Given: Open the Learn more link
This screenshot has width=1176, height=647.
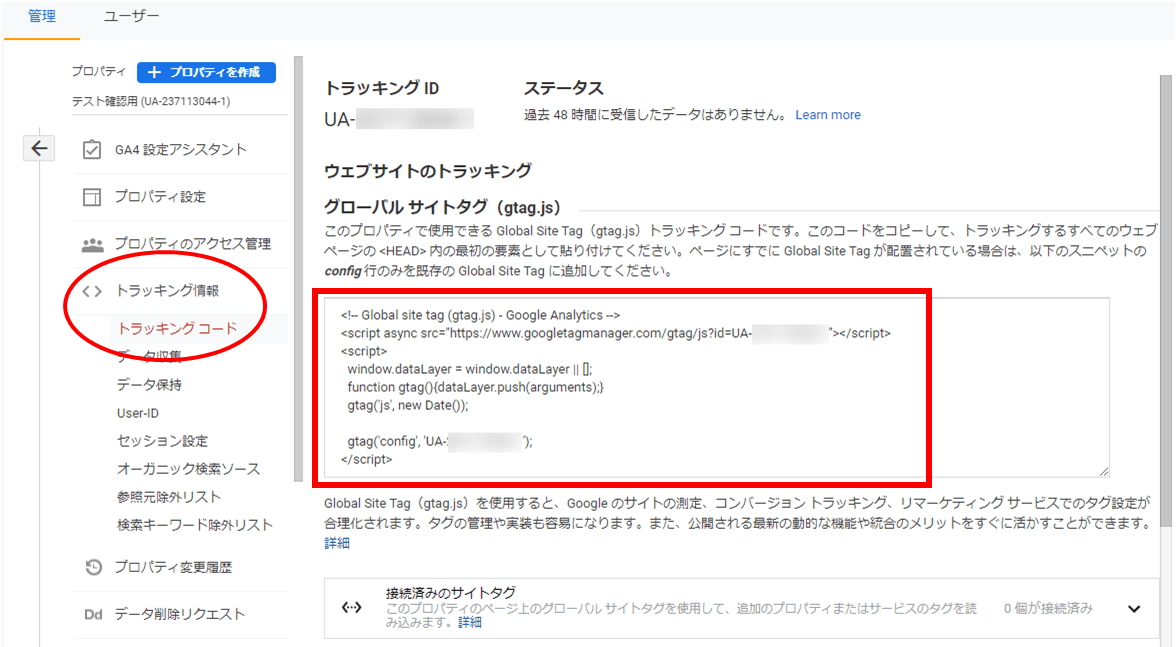Looking at the screenshot, I should point(827,115).
